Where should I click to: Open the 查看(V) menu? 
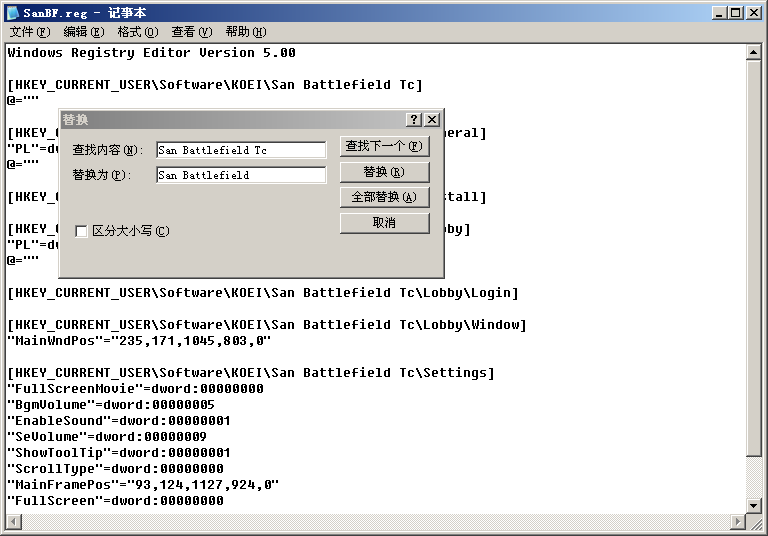point(192,32)
